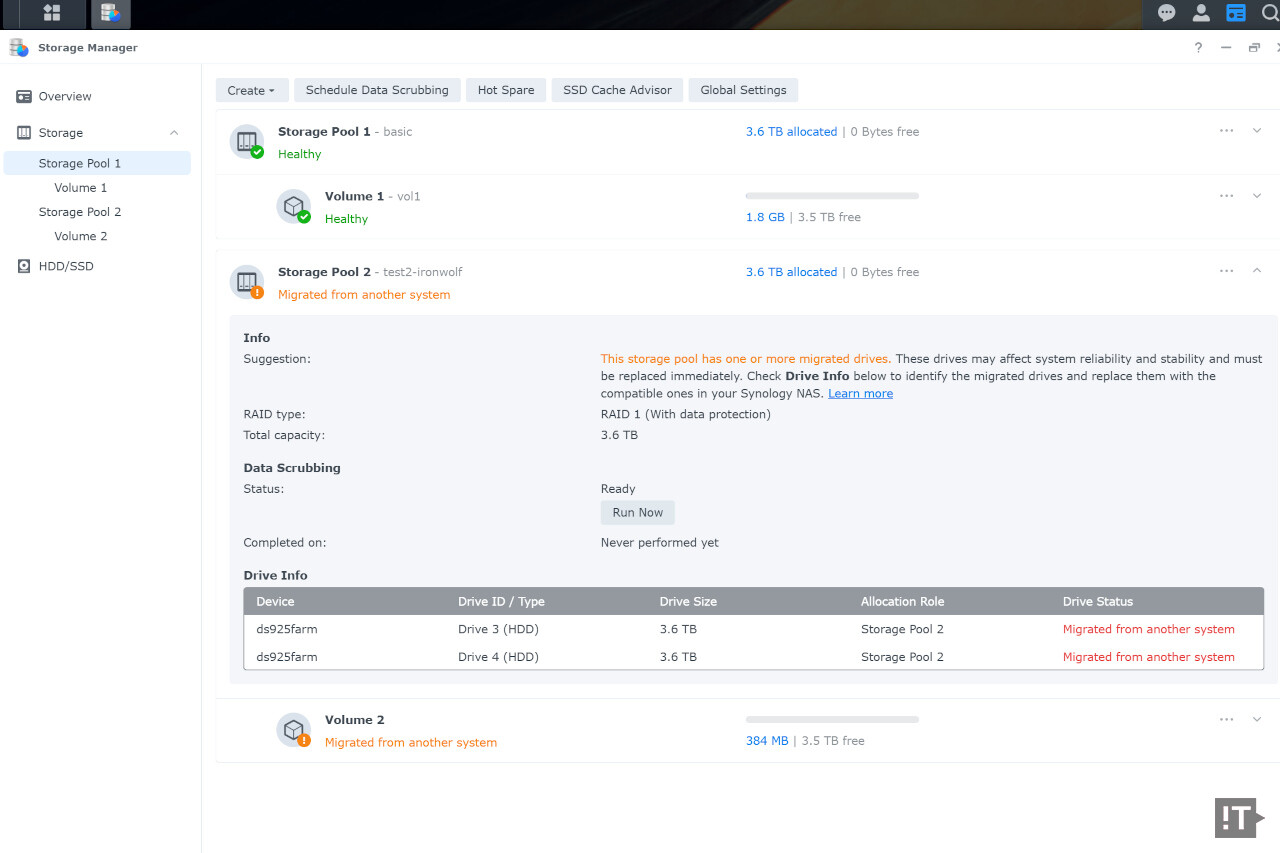Open the notifications chat bubble icon

[x=1166, y=13]
